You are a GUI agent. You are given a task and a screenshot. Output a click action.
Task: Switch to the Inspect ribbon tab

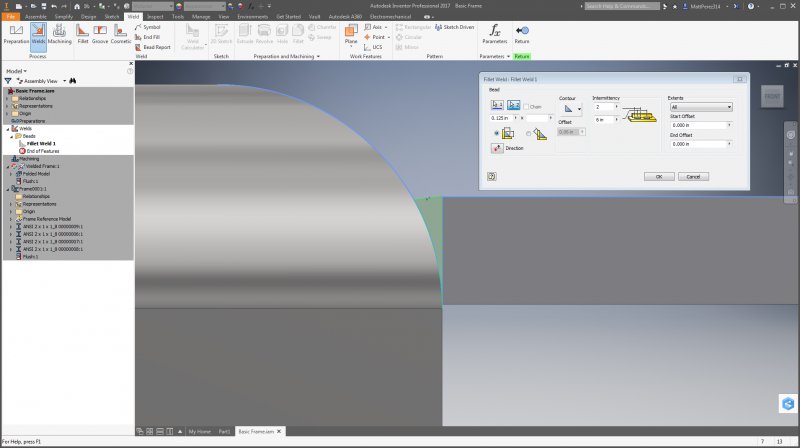coord(155,17)
